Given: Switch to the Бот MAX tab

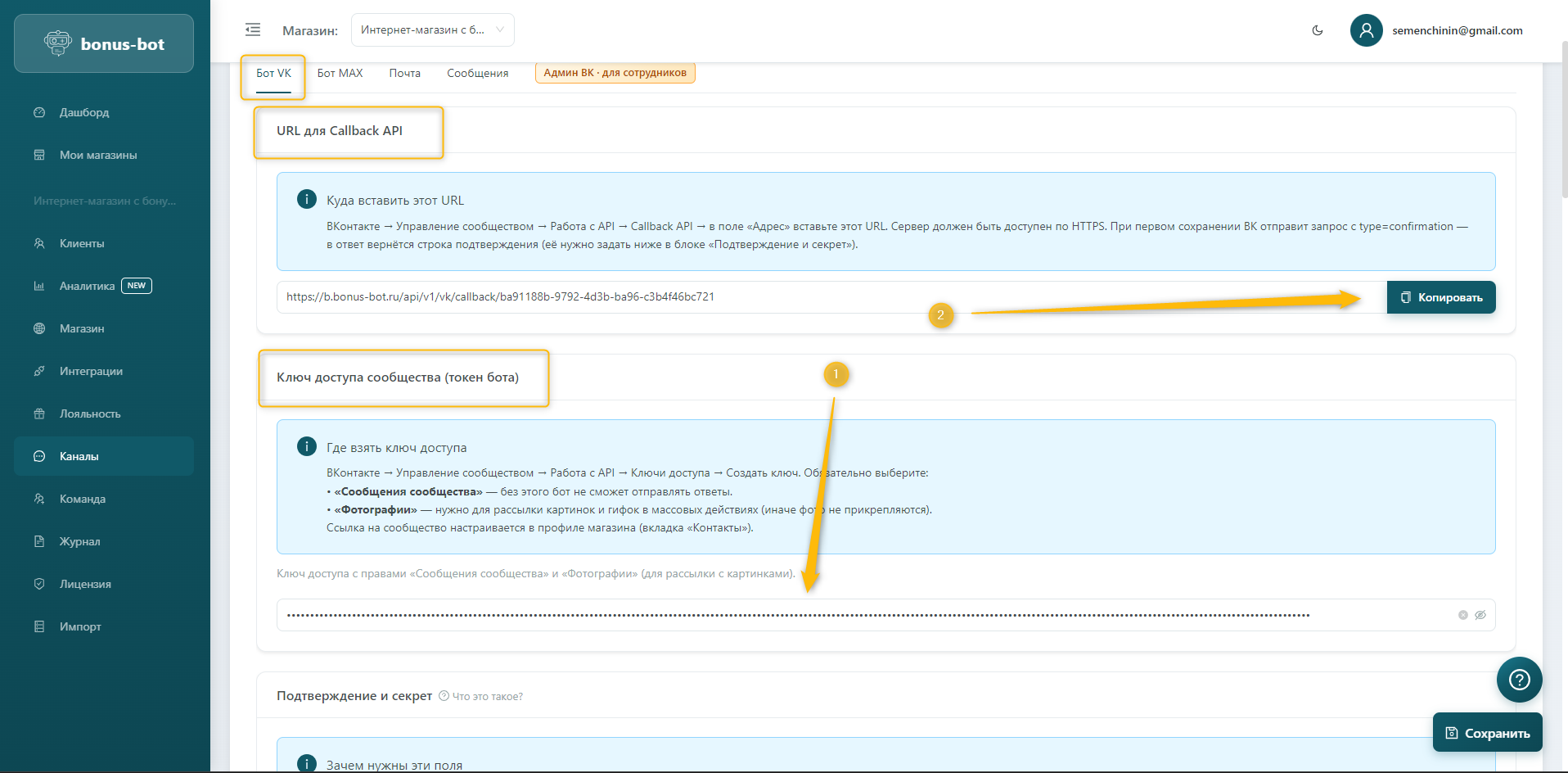Looking at the screenshot, I should click(340, 73).
